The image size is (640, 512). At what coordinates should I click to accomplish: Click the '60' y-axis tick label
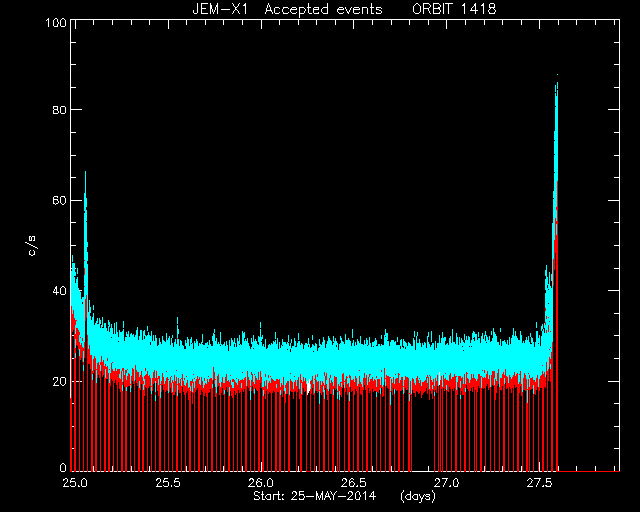60,200
